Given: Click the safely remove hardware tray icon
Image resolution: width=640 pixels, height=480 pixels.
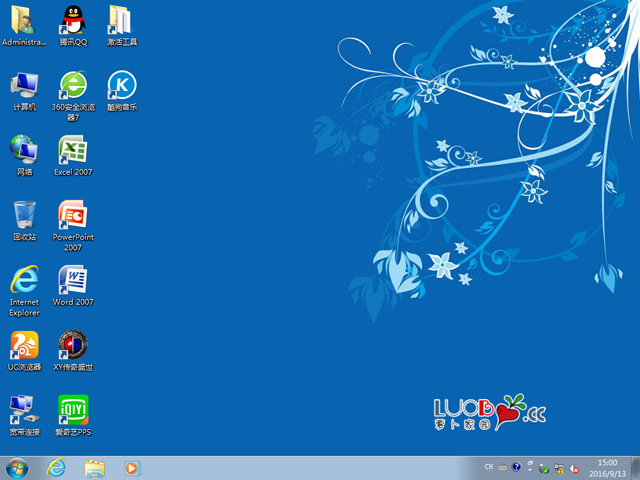Looking at the screenshot, I should pos(544,469).
